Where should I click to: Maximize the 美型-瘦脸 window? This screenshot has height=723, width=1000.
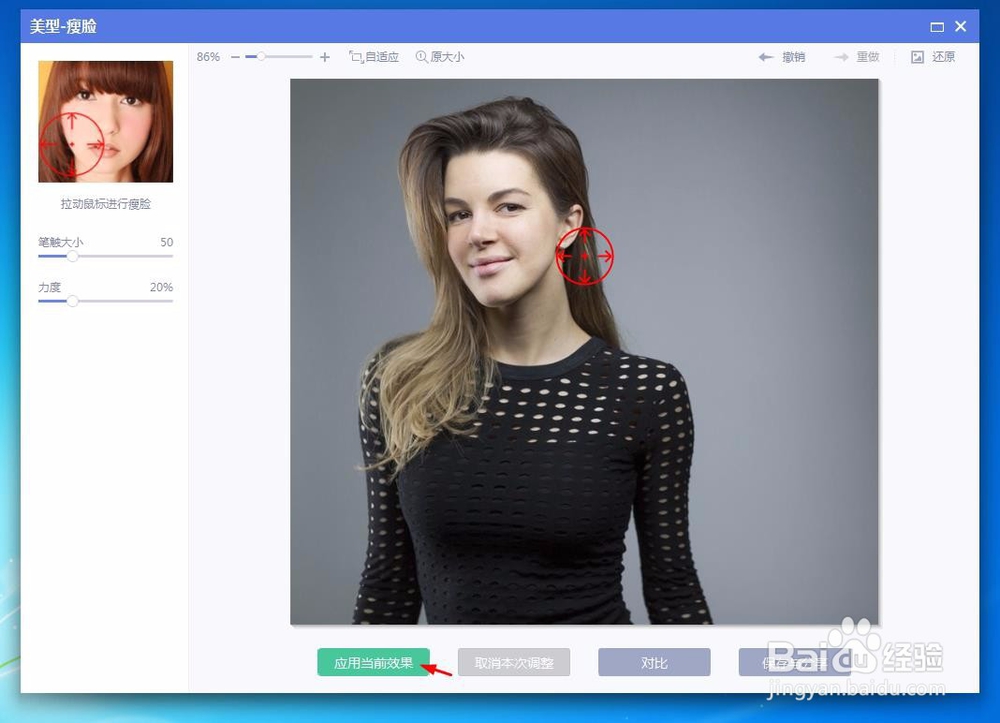[937, 27]
